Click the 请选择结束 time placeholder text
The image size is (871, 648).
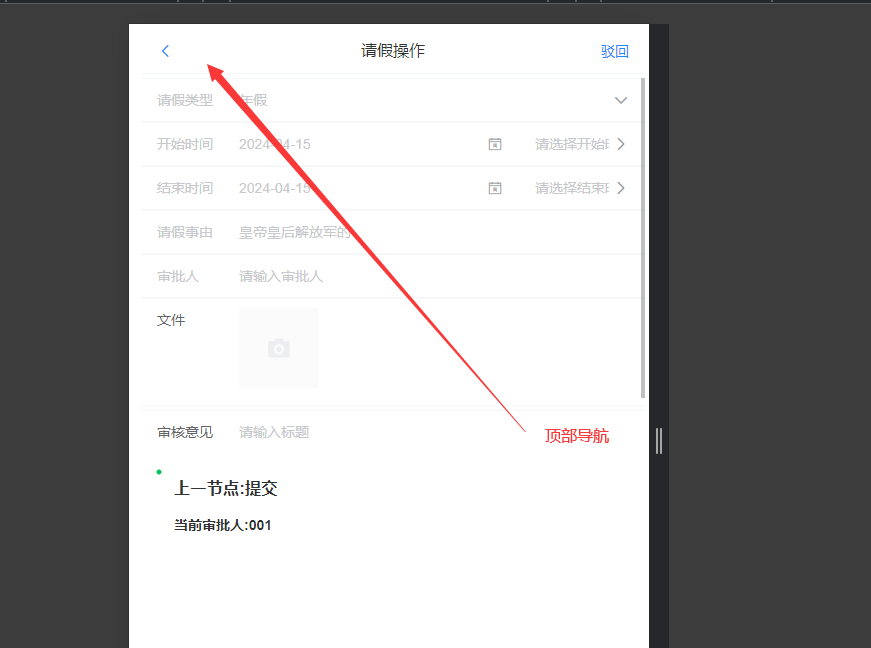pos(572,188)
